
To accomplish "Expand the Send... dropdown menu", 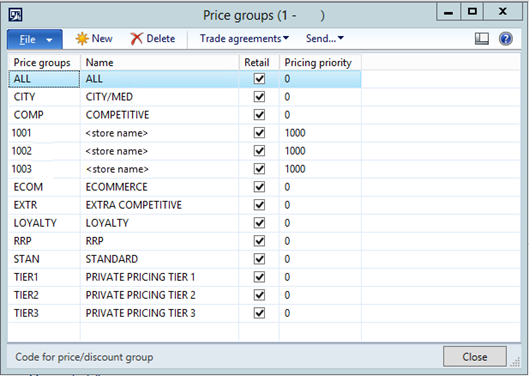I will (x=325, y=39).
